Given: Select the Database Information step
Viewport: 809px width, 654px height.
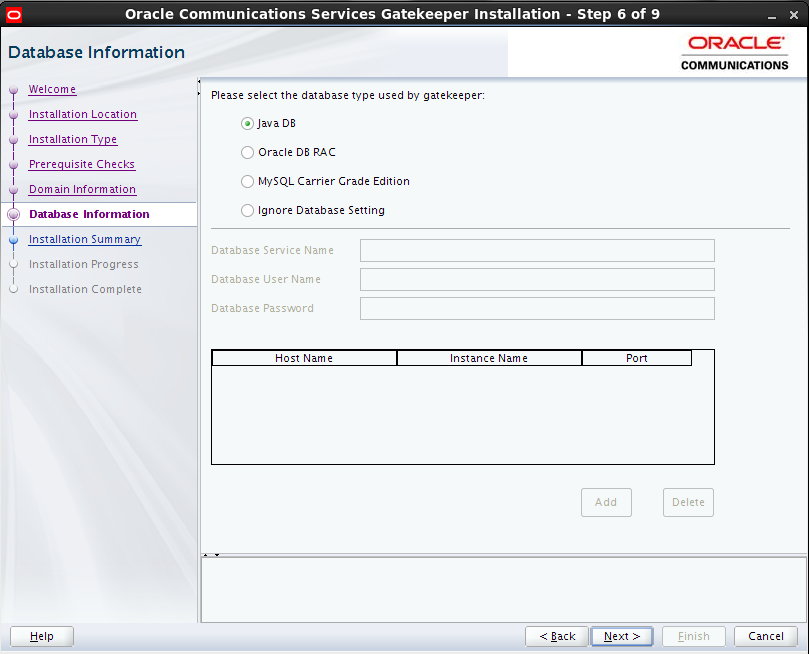Looking at the screenshot, I should [89, 214].
